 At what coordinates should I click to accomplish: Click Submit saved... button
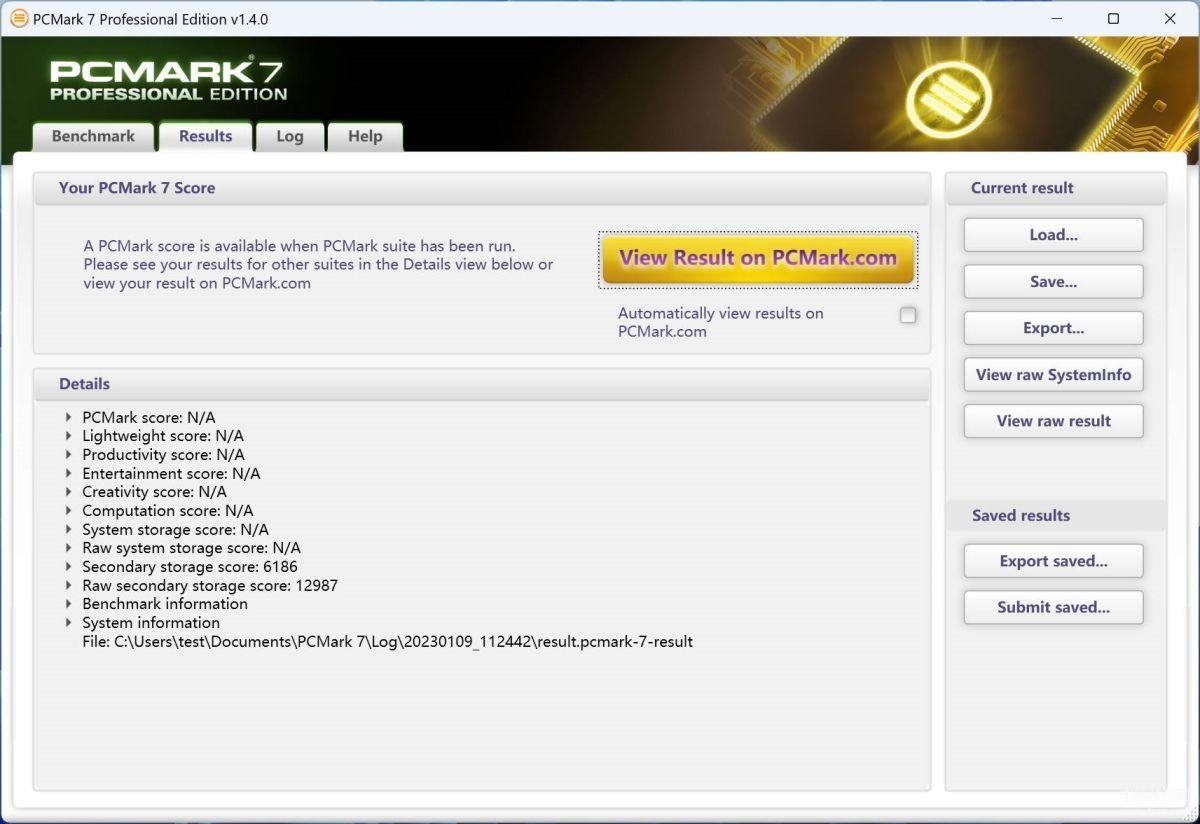tap(1054, 607)
